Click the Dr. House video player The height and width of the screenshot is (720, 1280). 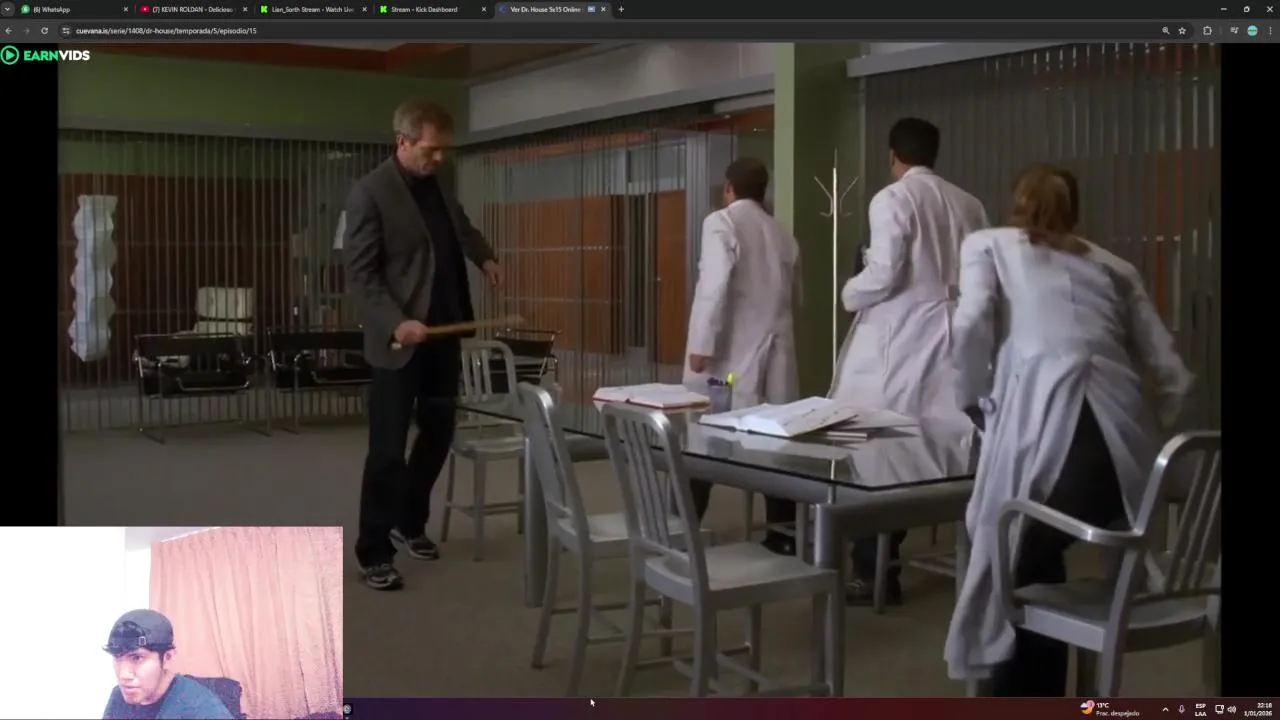(639, 369)
